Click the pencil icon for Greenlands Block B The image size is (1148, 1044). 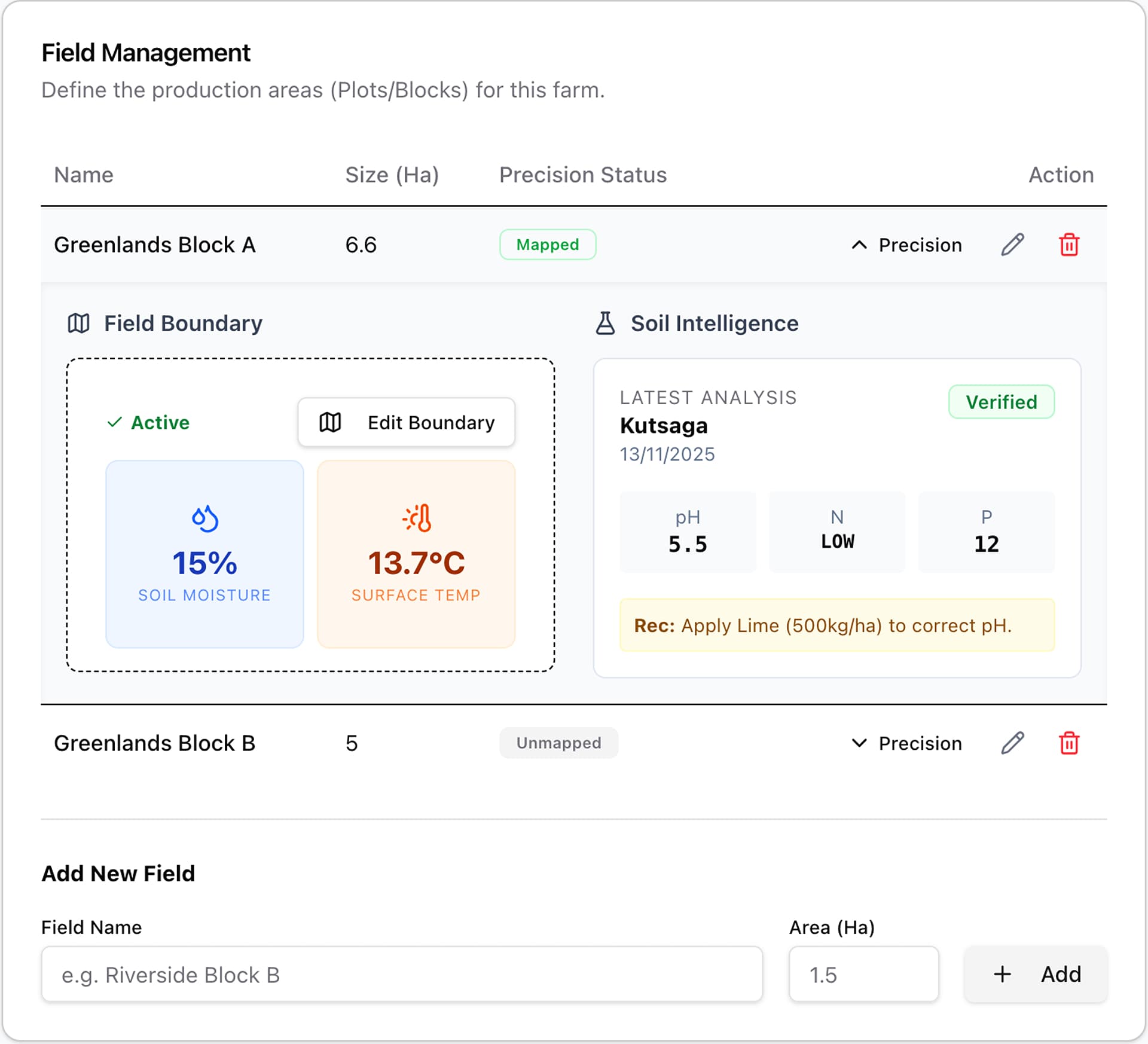1012,743
